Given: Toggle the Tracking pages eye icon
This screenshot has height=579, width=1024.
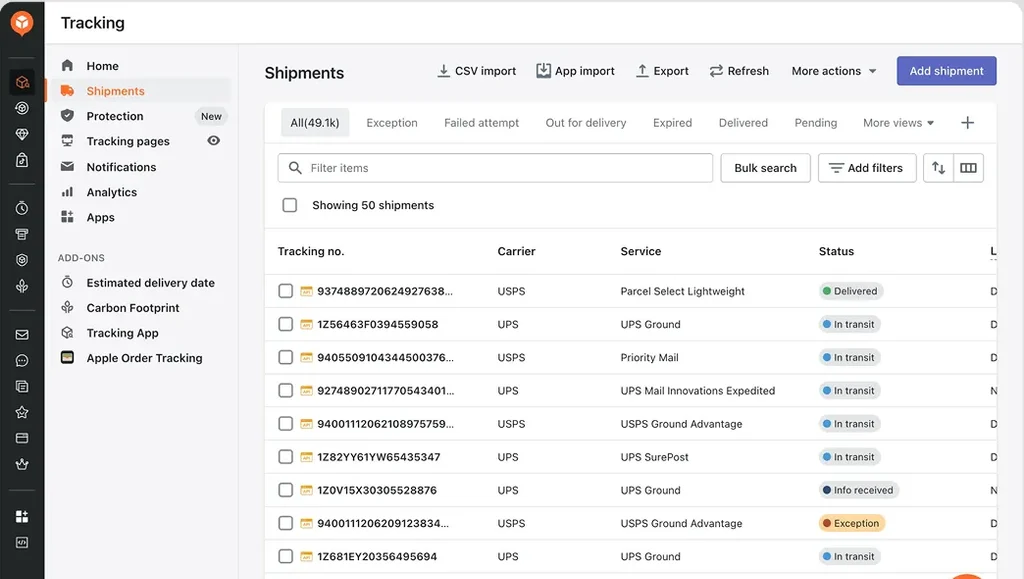Looking at the screenshot, I should [214, 140].
